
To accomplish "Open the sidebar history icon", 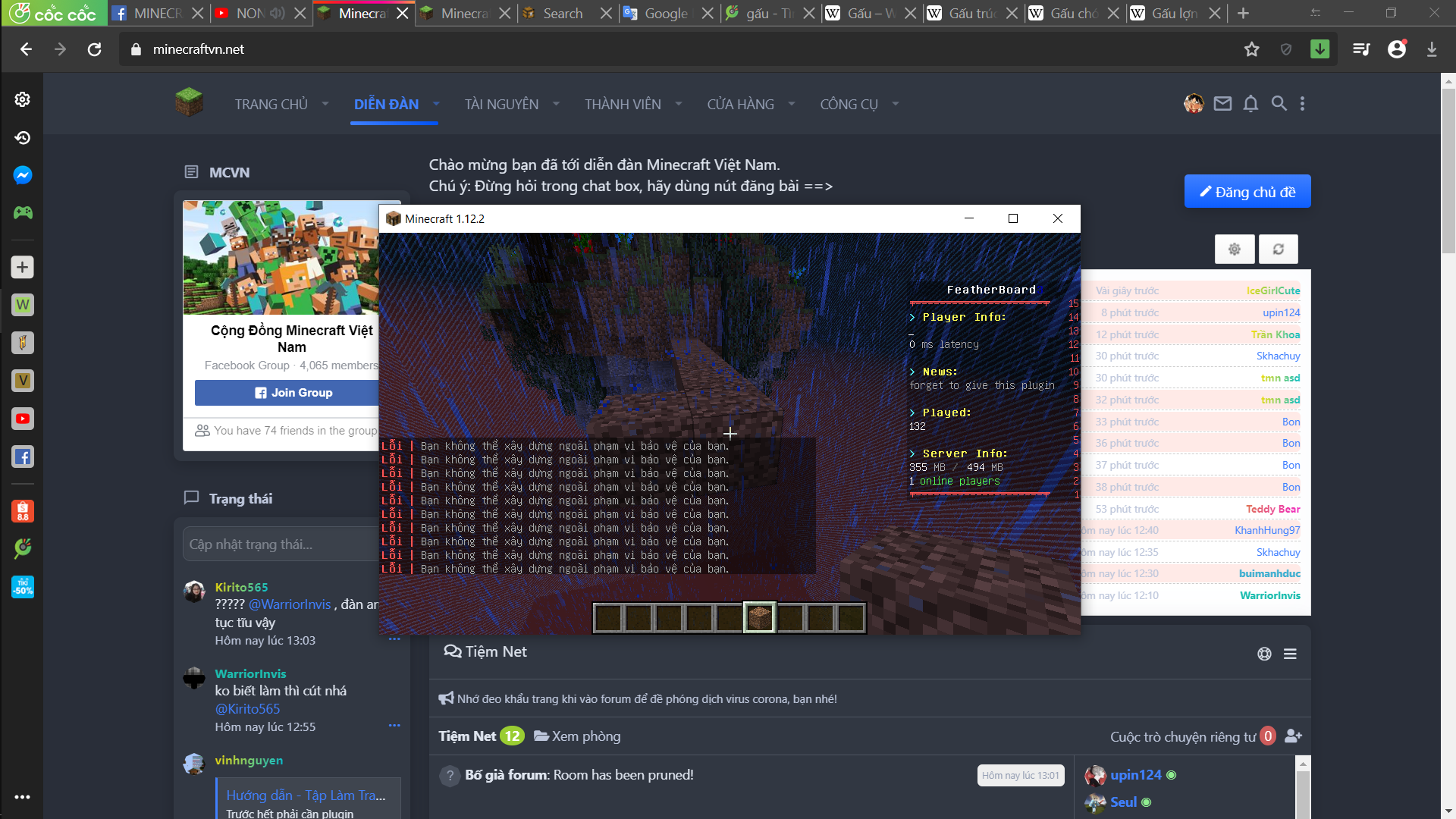I will tap(22, 137).
